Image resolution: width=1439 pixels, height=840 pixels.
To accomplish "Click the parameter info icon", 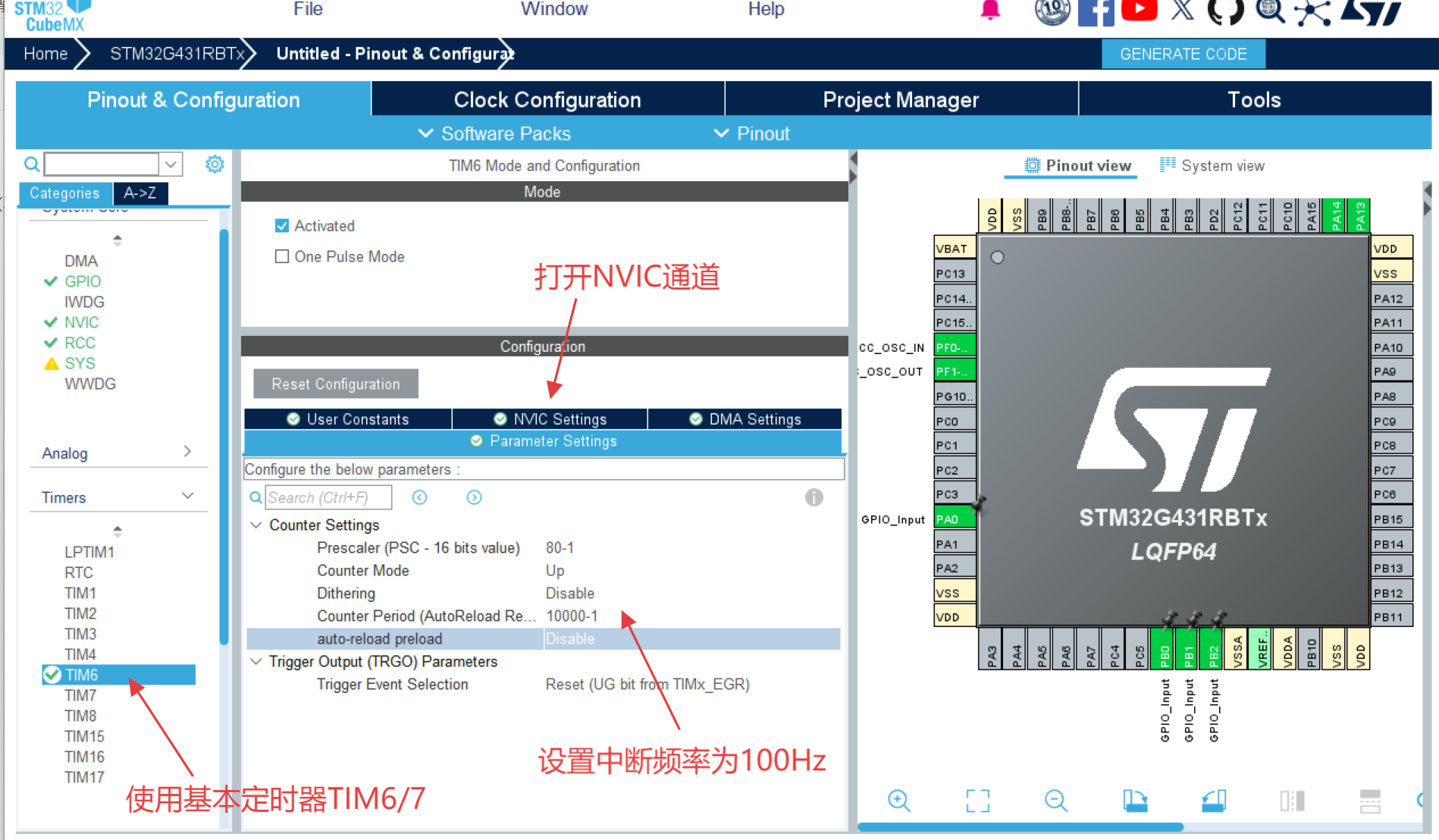I will click(814, 497).
